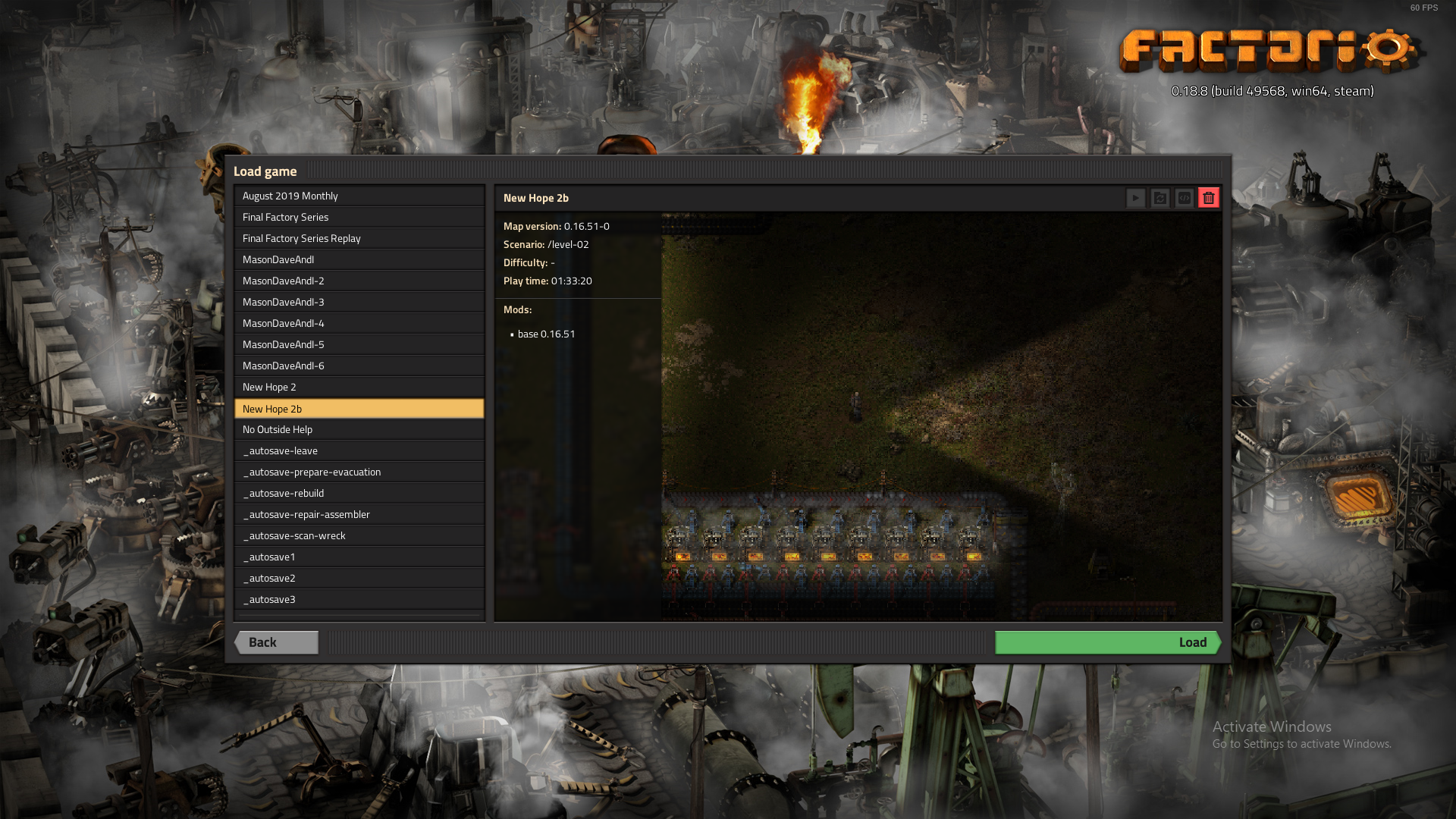Viewport: 1456px width, 819px height.
Task: Click the replay play icon for New Hope 2b
Action: pyautogui.click(x=1135, y=198)
